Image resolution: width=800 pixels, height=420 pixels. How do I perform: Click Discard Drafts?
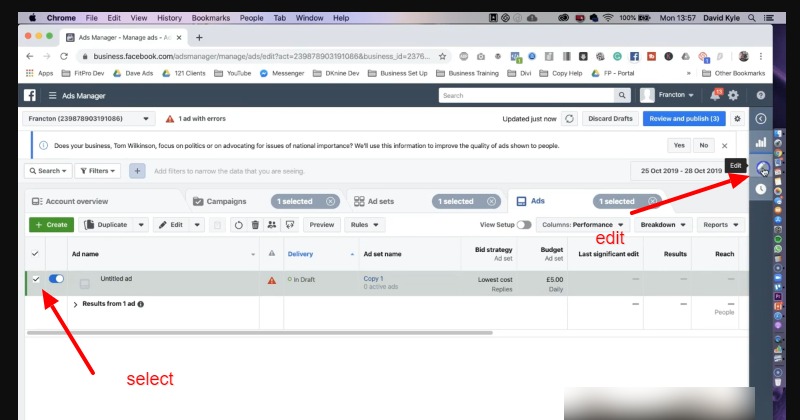[610, 119]
